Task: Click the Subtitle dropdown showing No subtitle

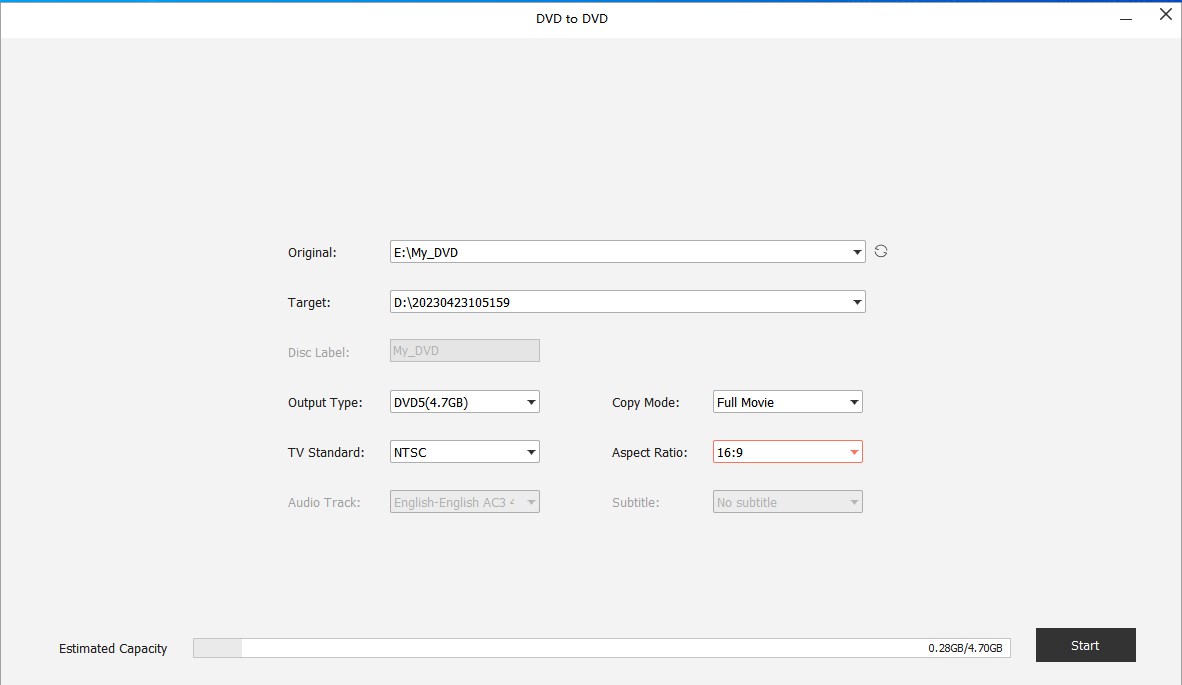Action: click(788, 502)
